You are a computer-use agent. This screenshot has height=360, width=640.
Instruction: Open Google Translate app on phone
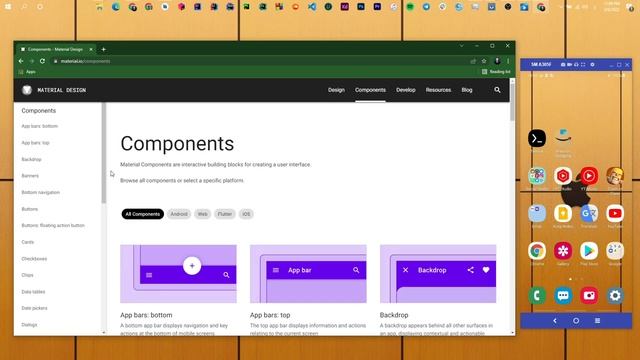[x=589, y=213]
